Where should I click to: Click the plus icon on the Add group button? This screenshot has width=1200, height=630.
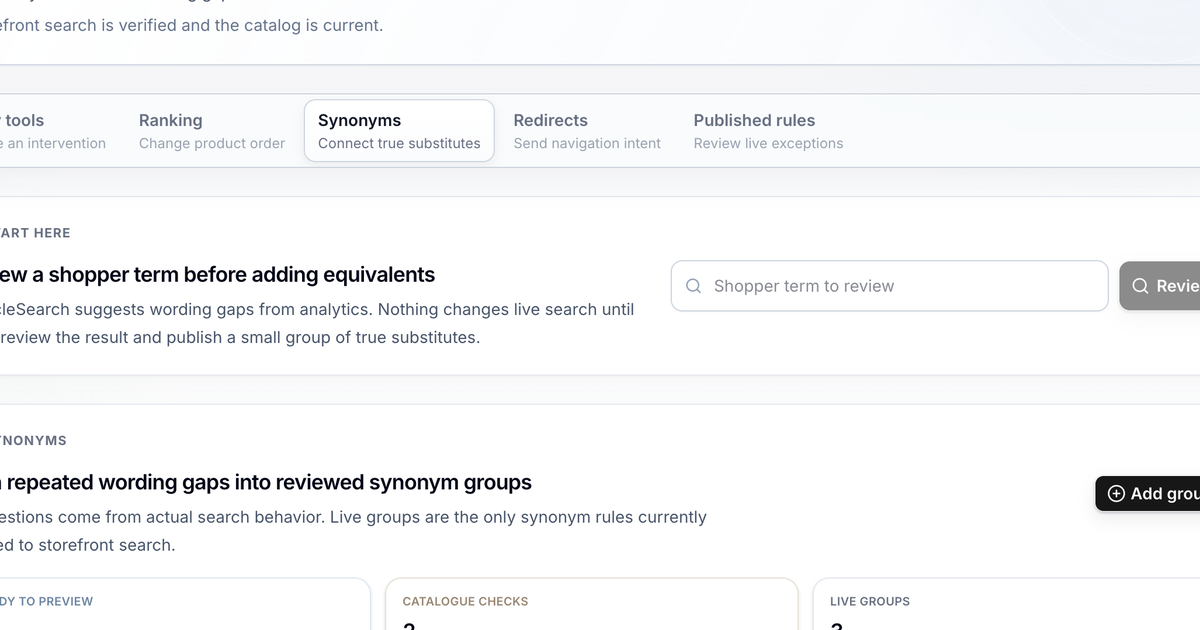click(x=1117, y=494)
